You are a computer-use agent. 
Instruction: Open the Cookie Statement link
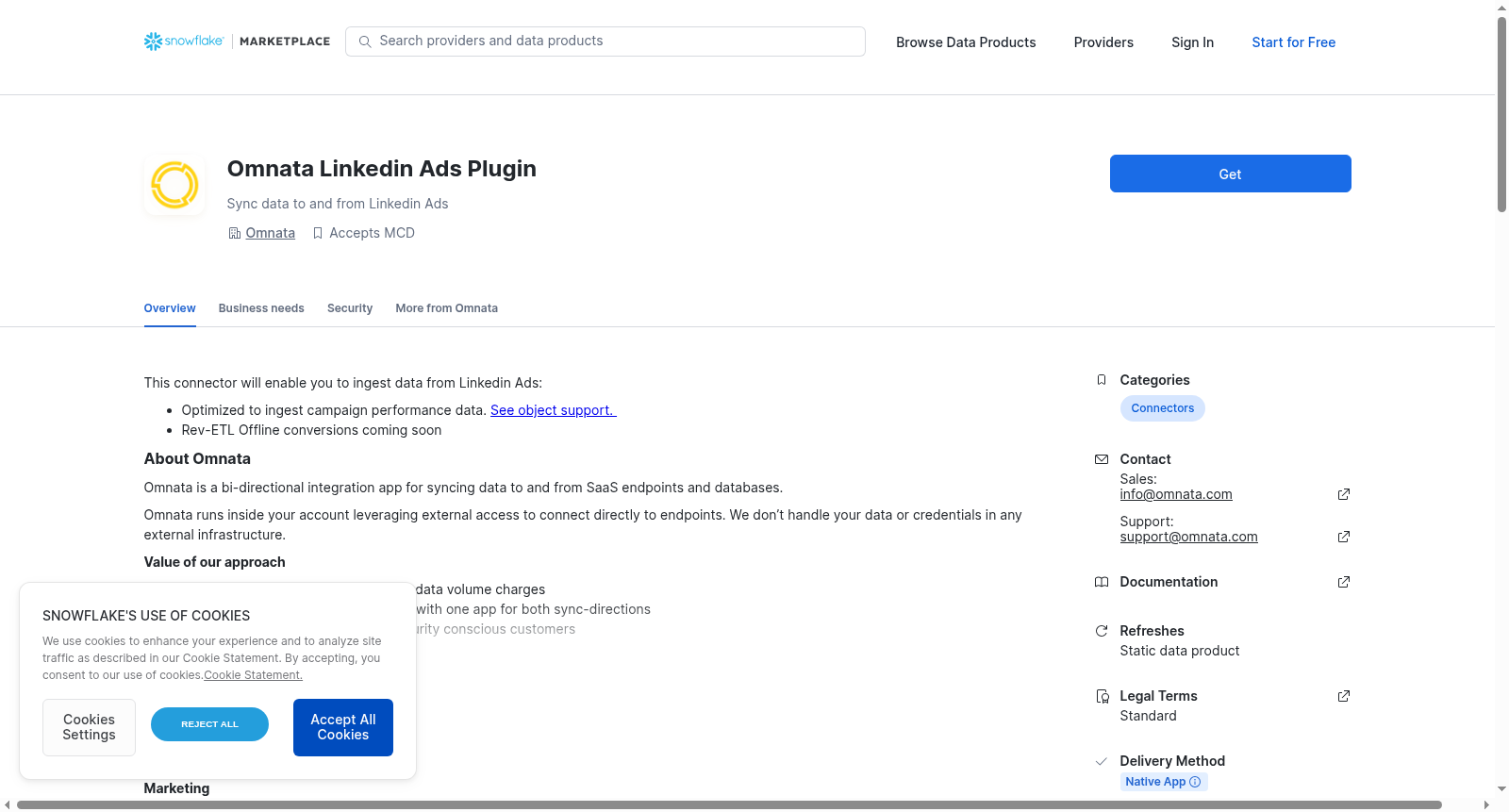(253, 675)
